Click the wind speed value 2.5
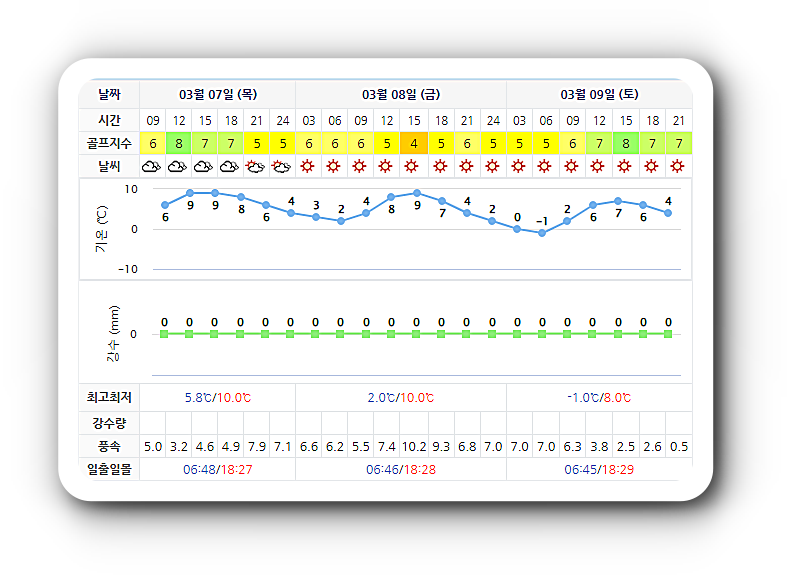 click(x=626, y=447)
